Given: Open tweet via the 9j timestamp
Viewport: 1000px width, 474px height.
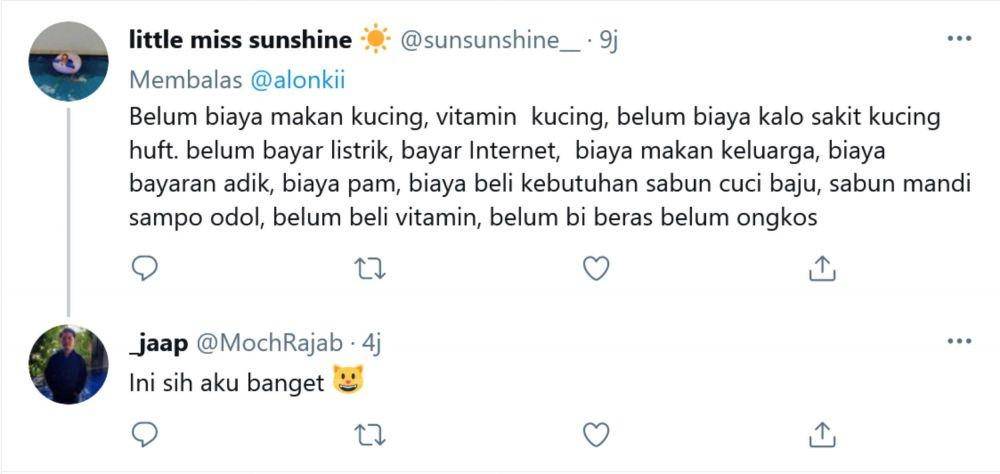Looking at the screenshot, I should tap(608, 41).
